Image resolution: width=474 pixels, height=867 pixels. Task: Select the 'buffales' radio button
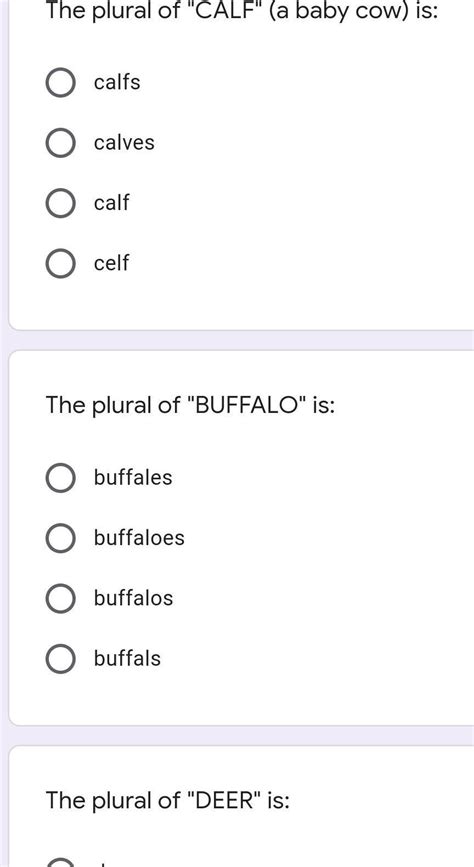pyautogui.click(x=60, y=478)
